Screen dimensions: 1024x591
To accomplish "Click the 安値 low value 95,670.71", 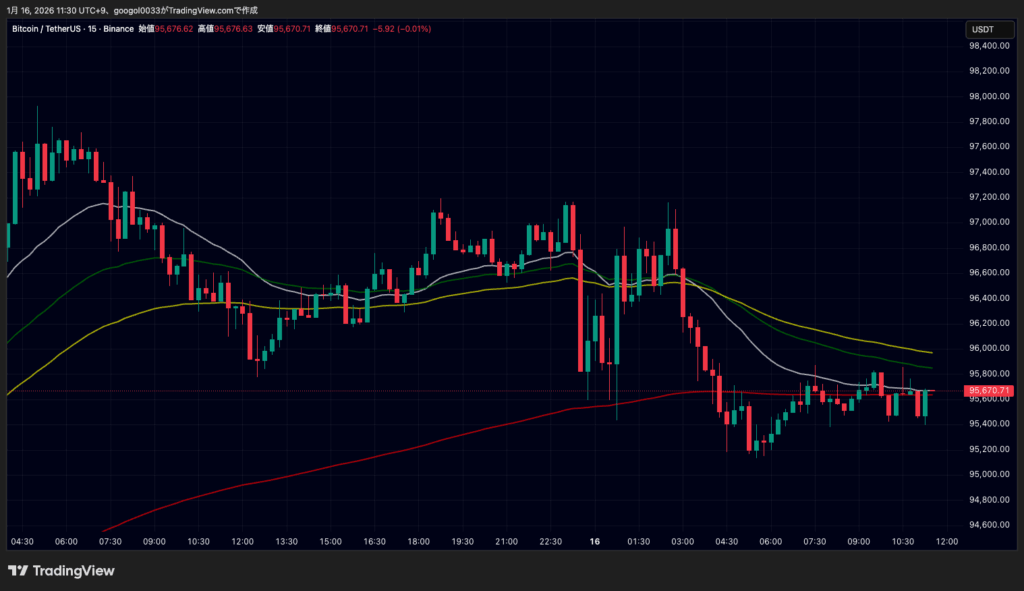I will [x=292, y=29].
